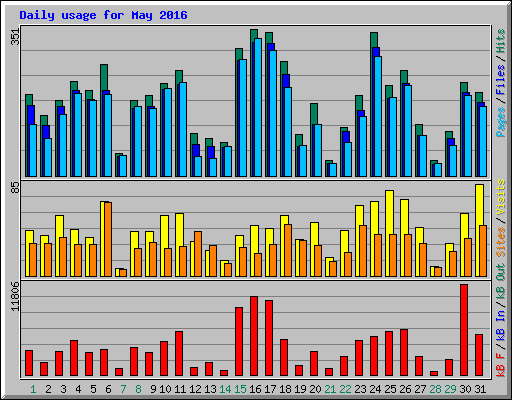Select day 24 on the x-axis
Screen dimensions: 512x400
[375, 389]
